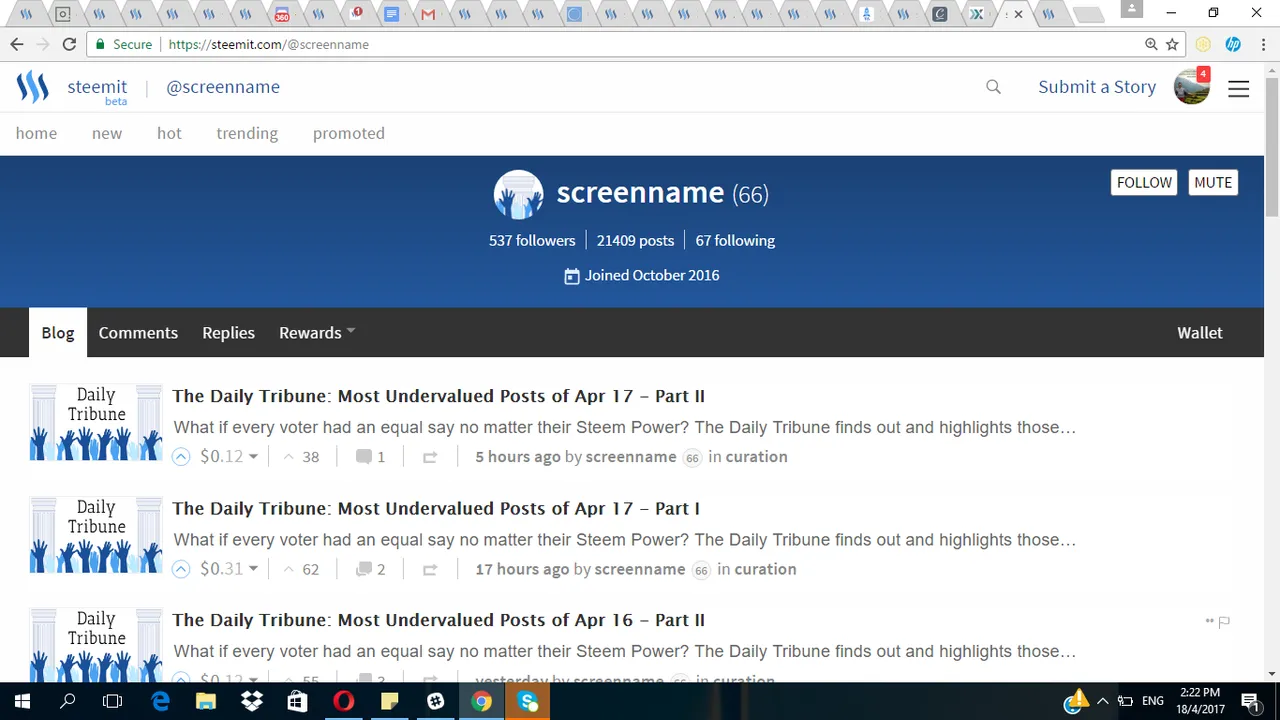1280x720 pixels.
Task: Click the Secure padlock indicator
Action: (123, 44)
